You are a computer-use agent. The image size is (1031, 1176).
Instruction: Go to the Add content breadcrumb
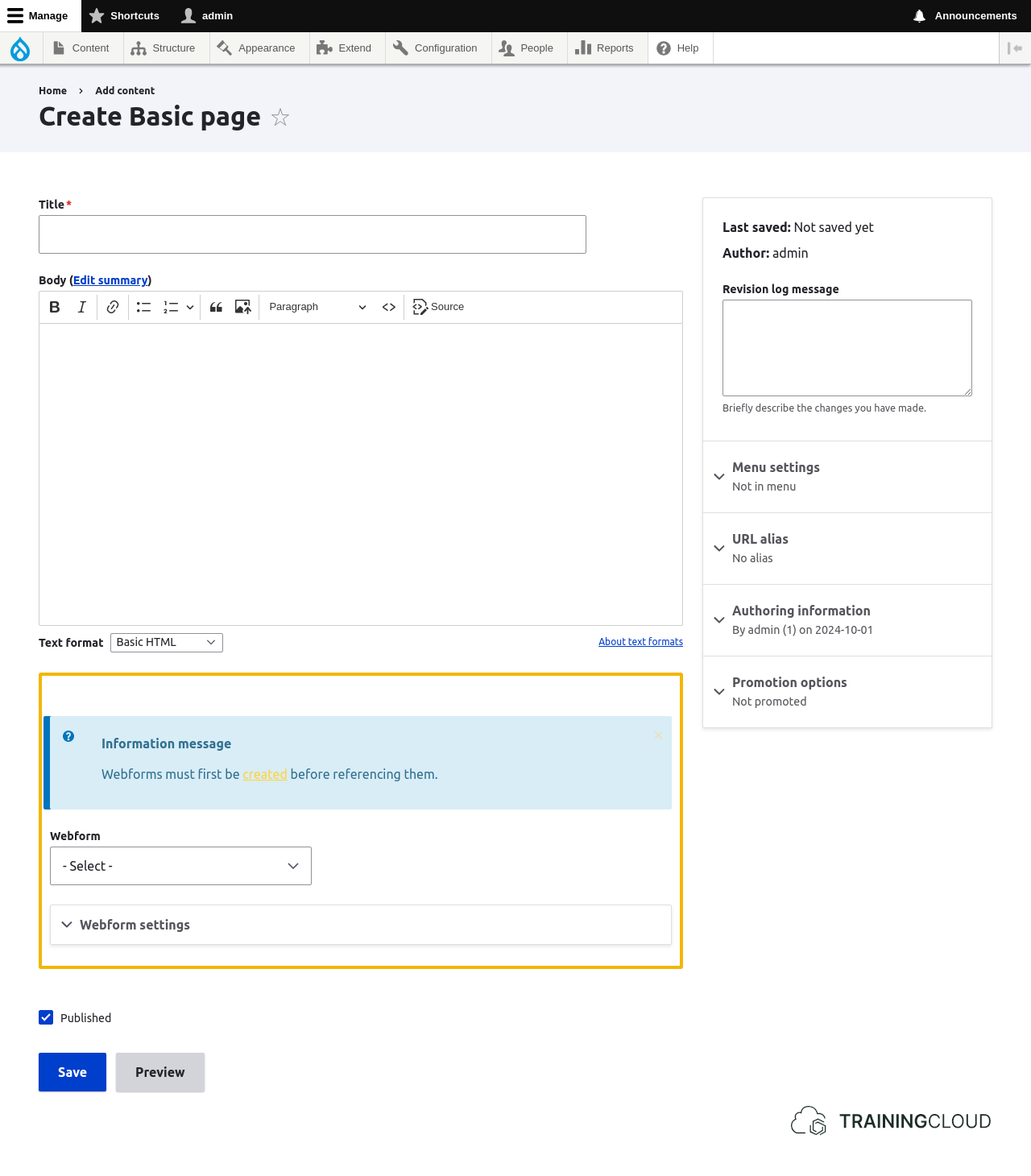tap(125, 91)
